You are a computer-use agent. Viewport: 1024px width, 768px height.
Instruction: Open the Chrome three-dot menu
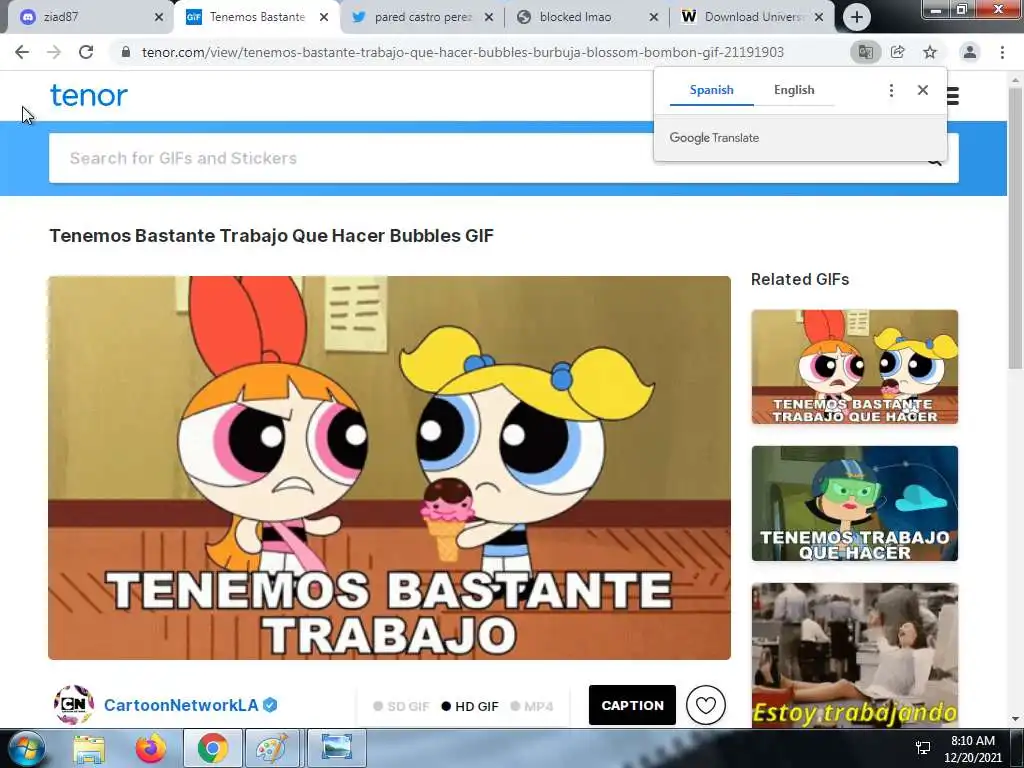point(1002,52)
